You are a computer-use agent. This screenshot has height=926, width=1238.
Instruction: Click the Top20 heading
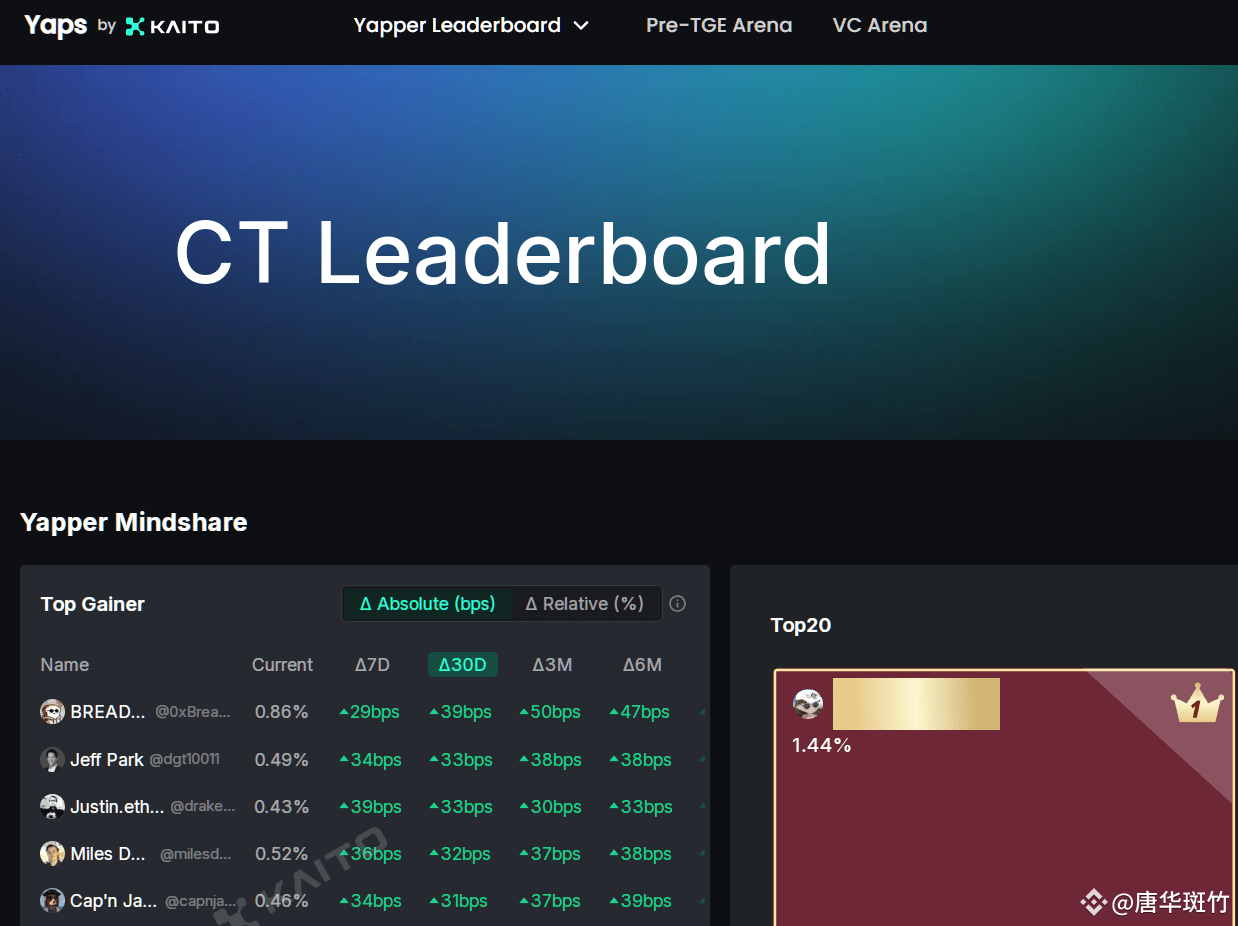point(801,625)
